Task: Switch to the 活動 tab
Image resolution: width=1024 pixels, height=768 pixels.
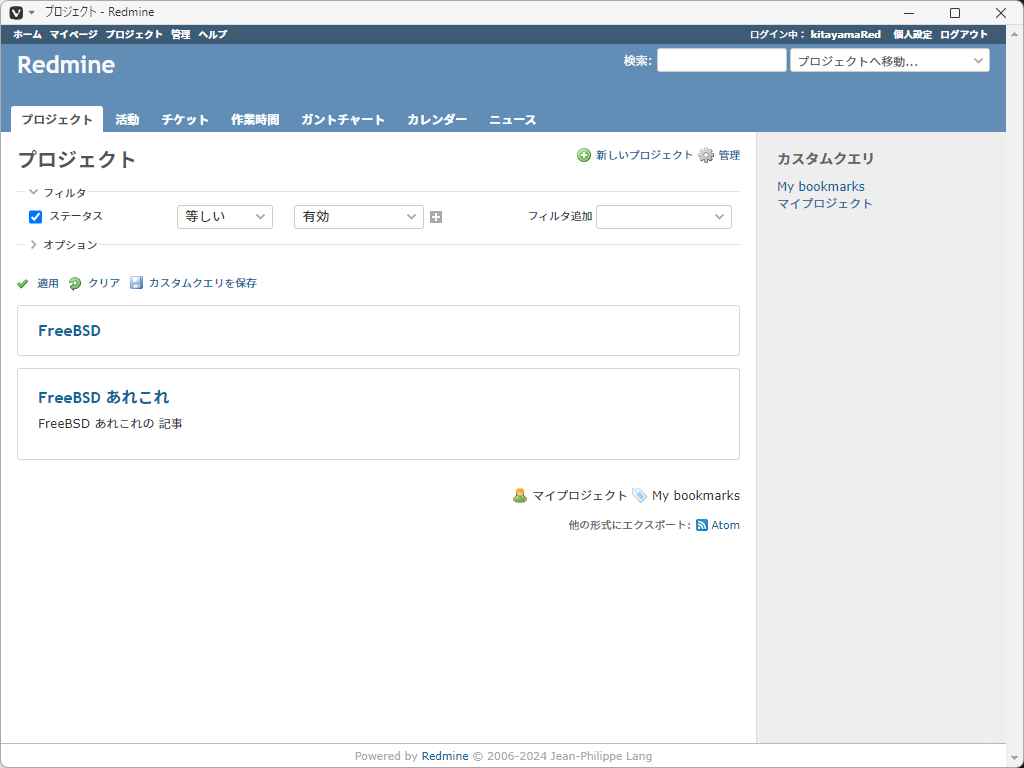Action: [x=127, y=120]
